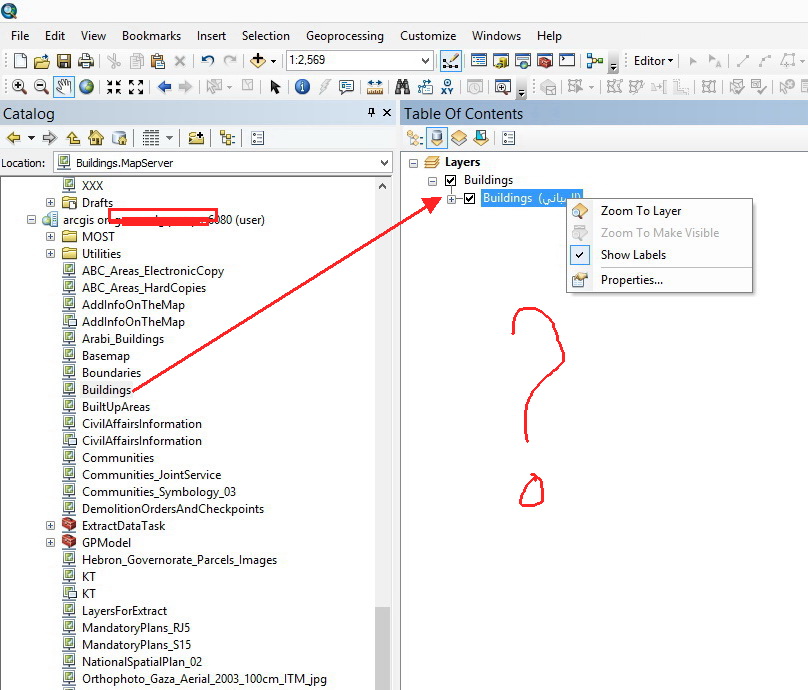
Task: Undo the last action
Action: tap(208, 61)
